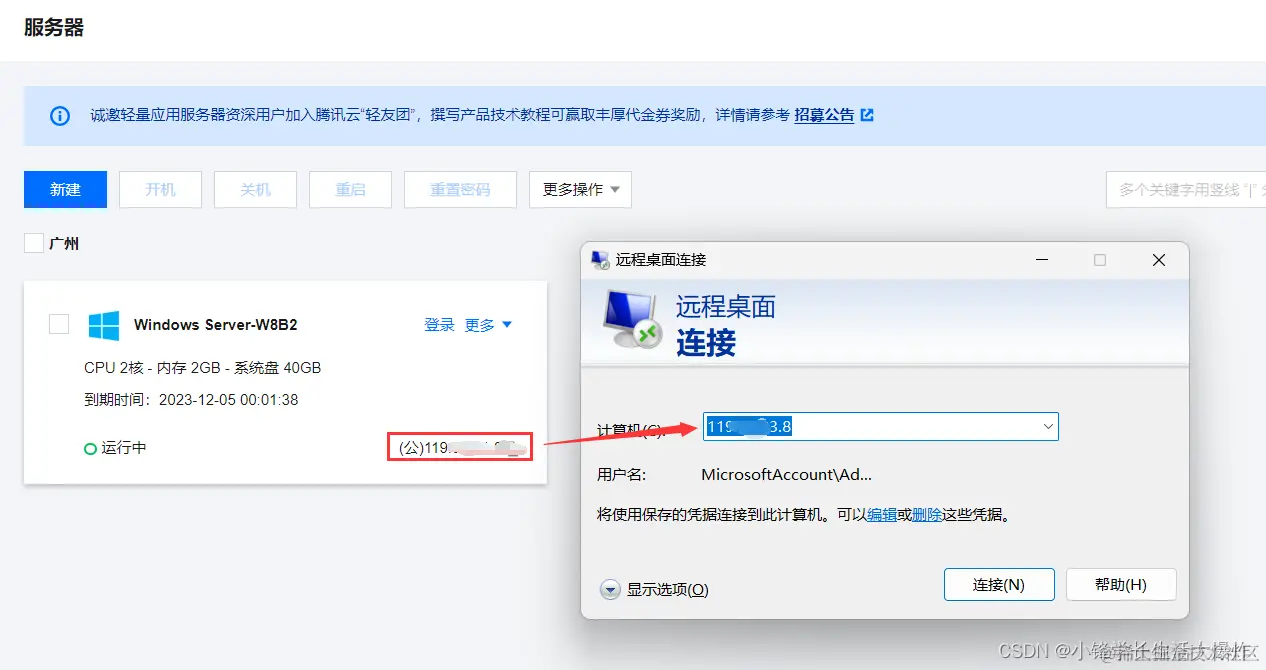Image resolution: width=1266 pixels, height=670 pixels.
Task: Open the 更多操作 dropdown
Action: (580, 189)
